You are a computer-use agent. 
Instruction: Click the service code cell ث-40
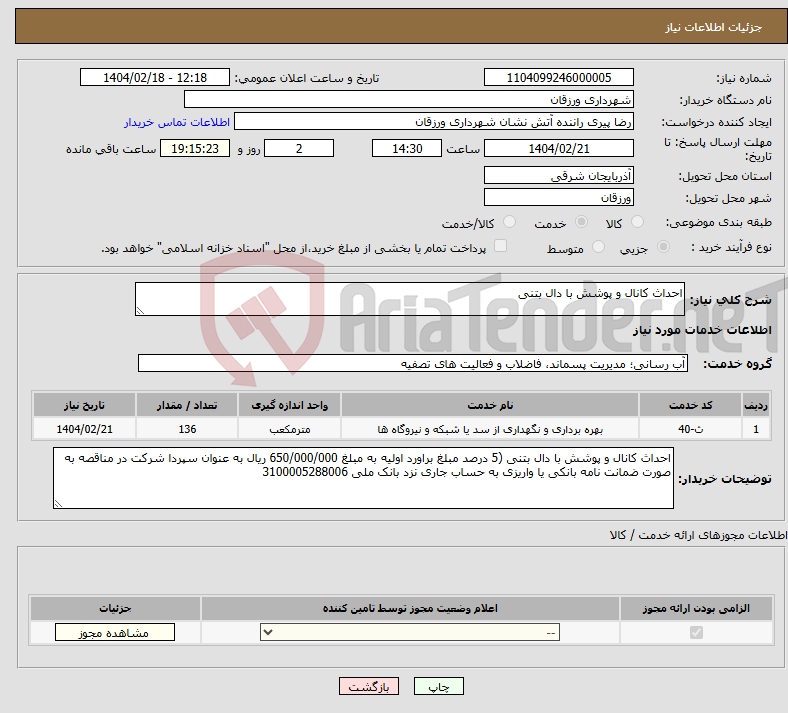pos(691,429)
